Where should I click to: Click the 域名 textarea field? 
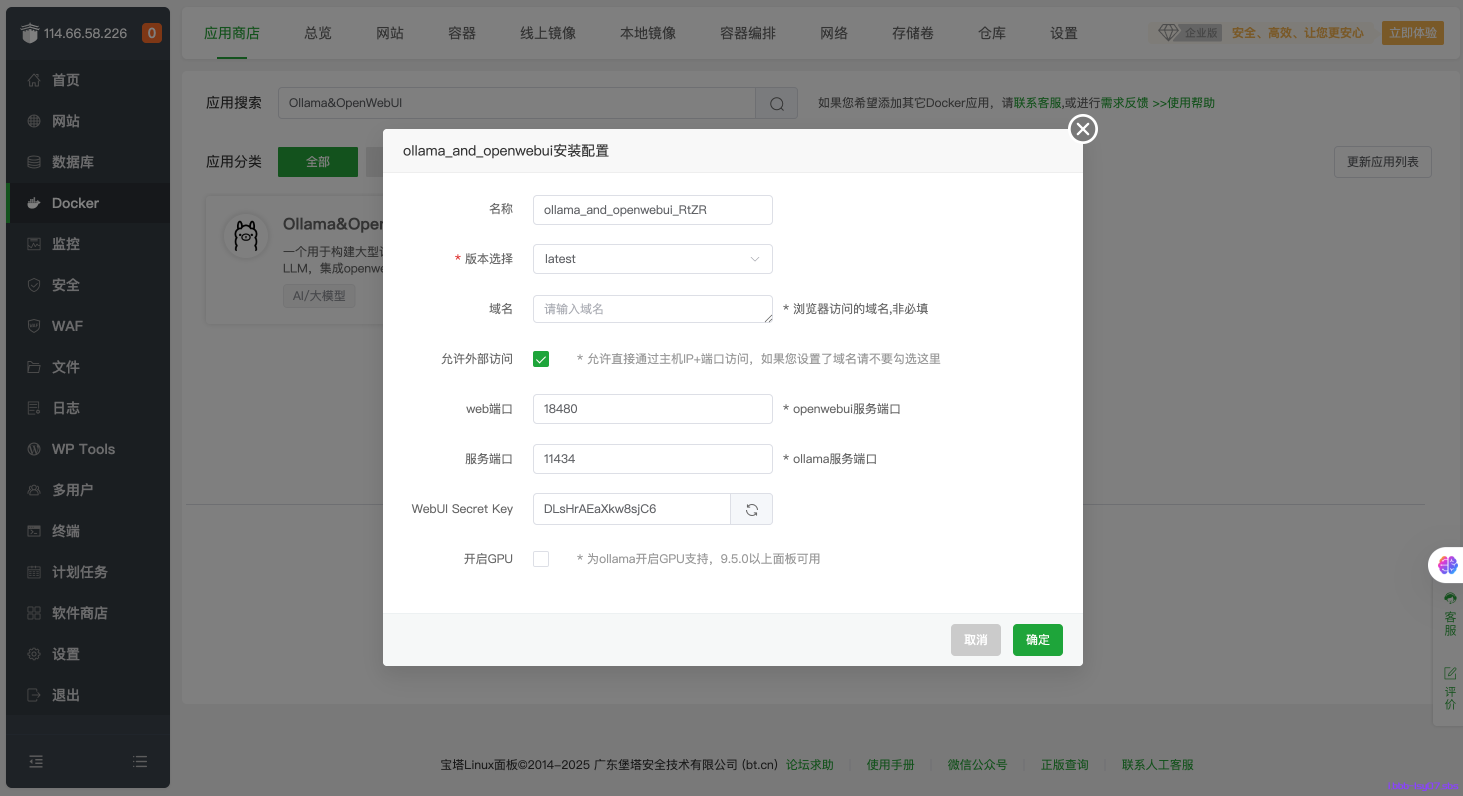point(653,309)
